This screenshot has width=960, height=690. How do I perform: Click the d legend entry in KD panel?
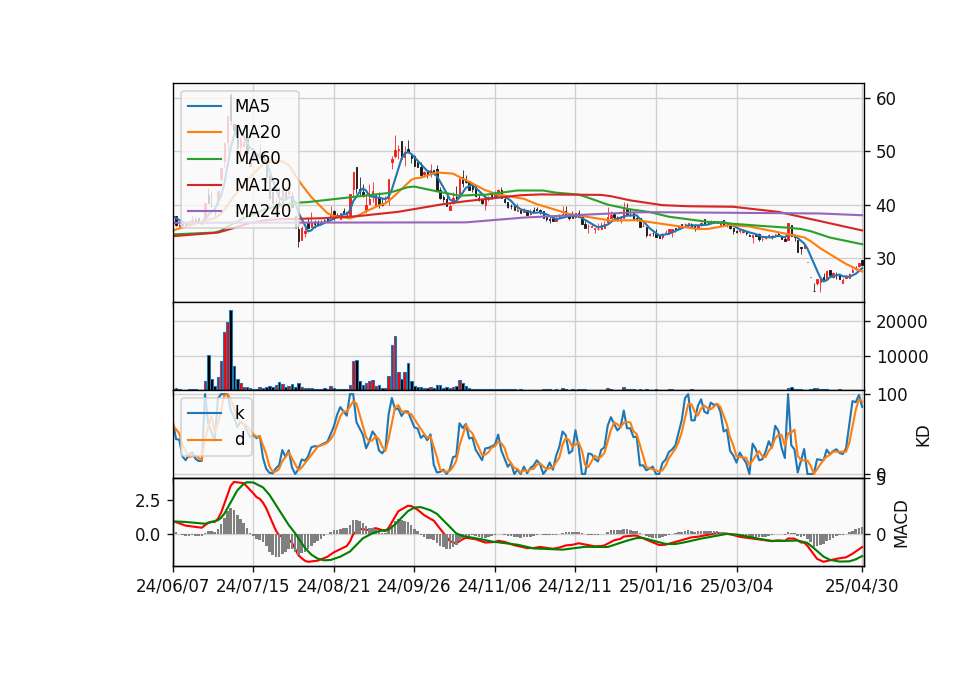pos(240,438)
